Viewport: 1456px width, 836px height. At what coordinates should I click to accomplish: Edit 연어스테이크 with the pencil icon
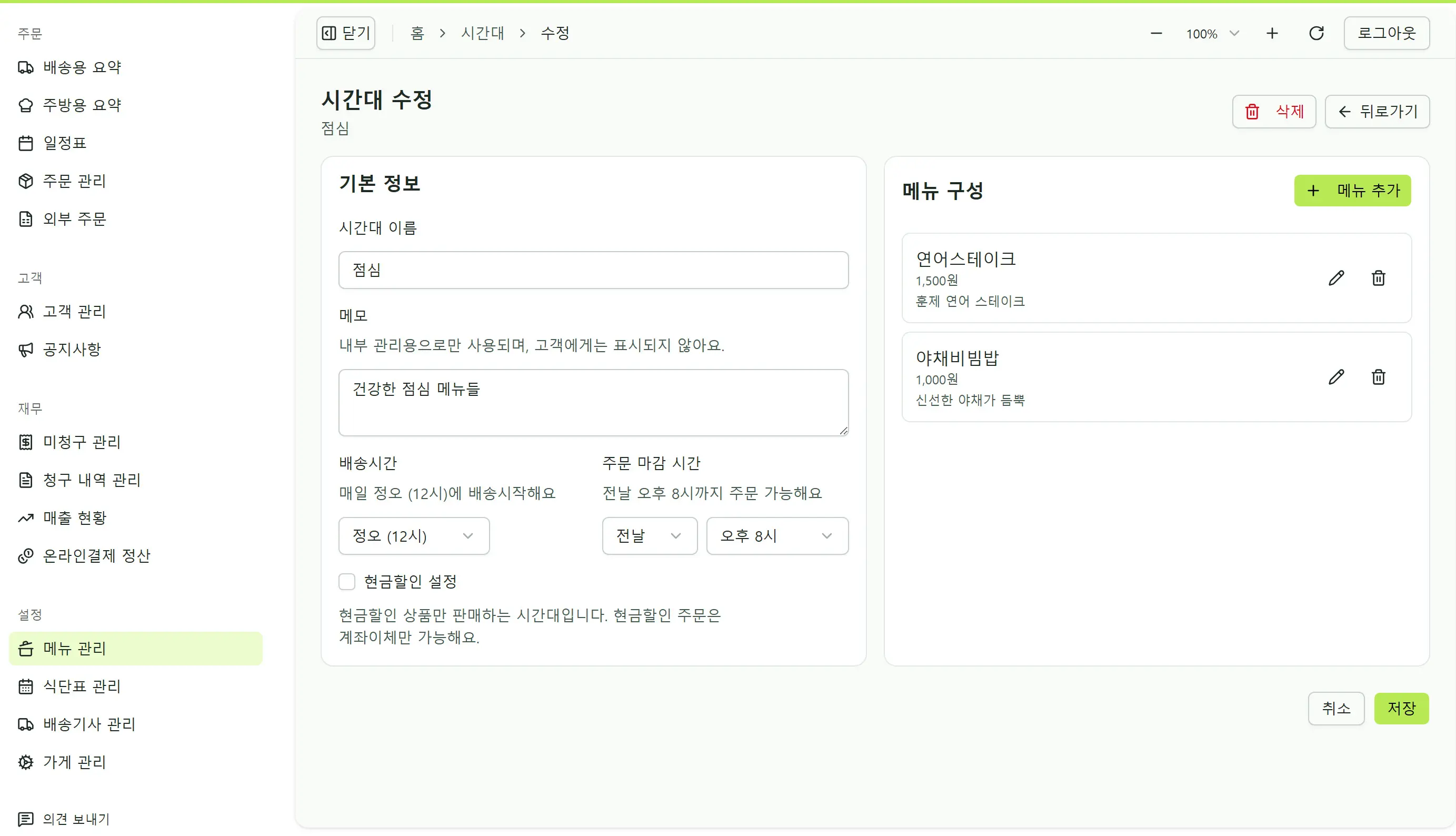1336,278
